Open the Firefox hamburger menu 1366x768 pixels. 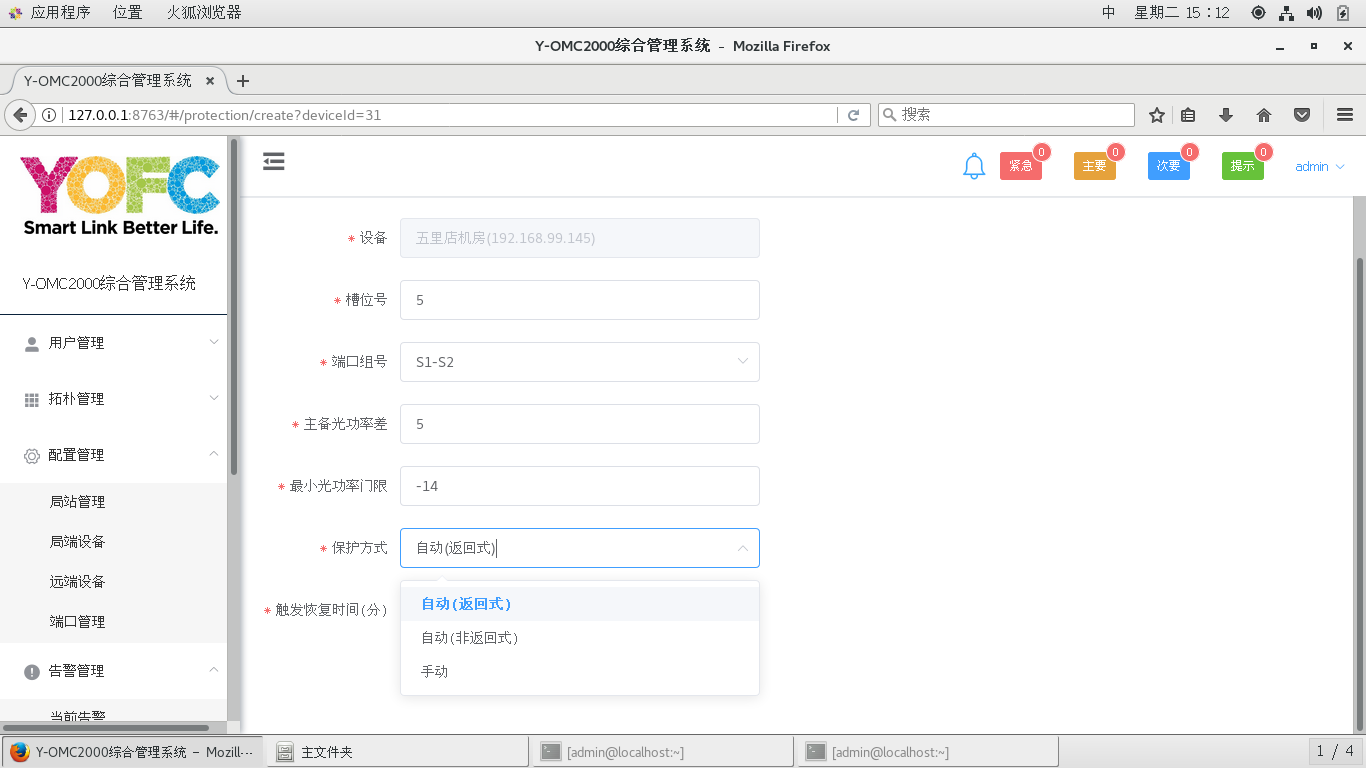coord(1344,115)
